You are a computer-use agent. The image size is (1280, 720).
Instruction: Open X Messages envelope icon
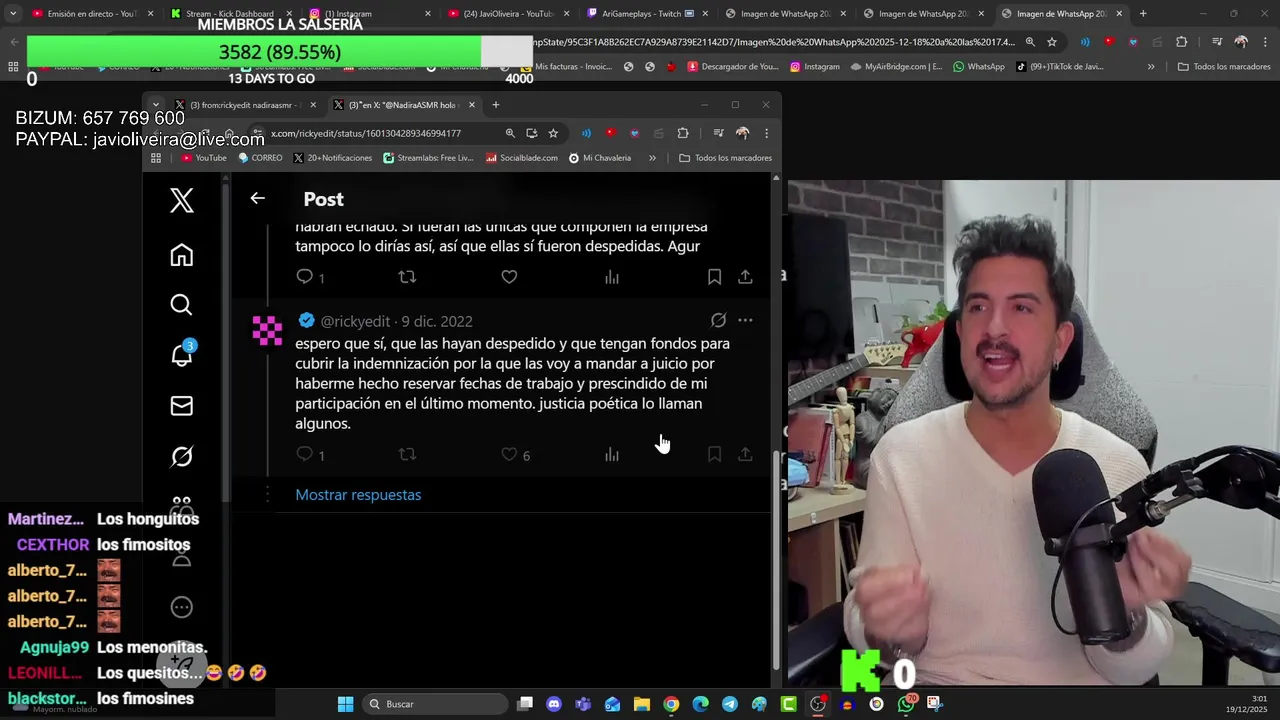point(181,406)
